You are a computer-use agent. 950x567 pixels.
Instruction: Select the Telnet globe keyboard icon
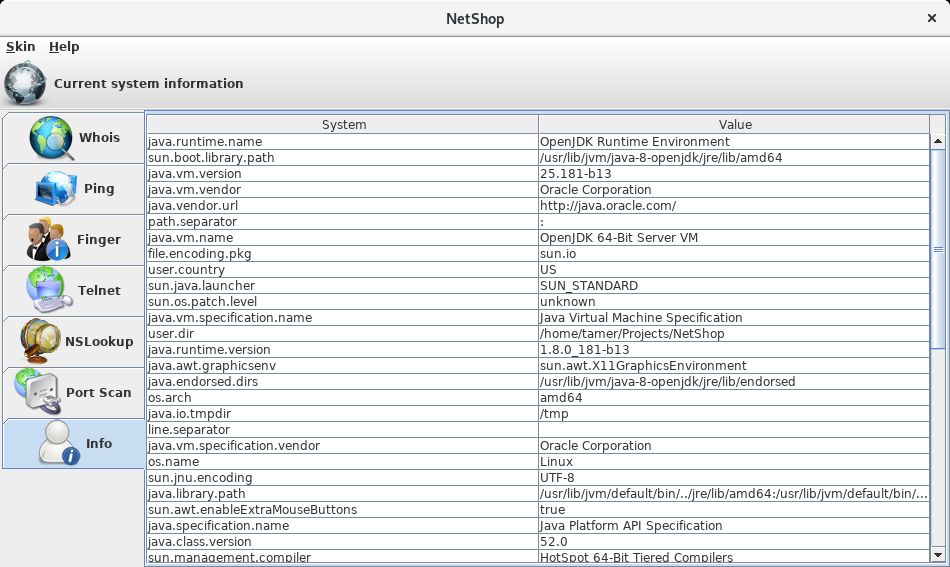tap(47, 291)
